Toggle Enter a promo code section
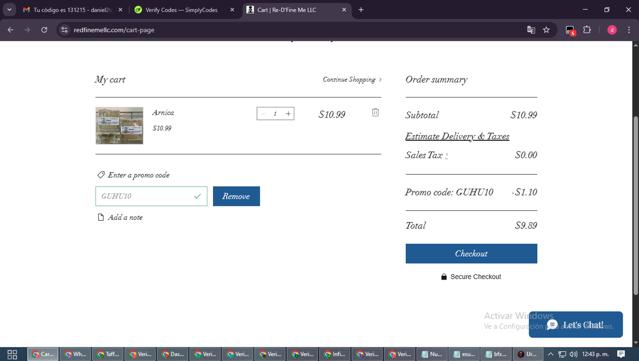Screen dimensions: 639x361 [133, 175]
